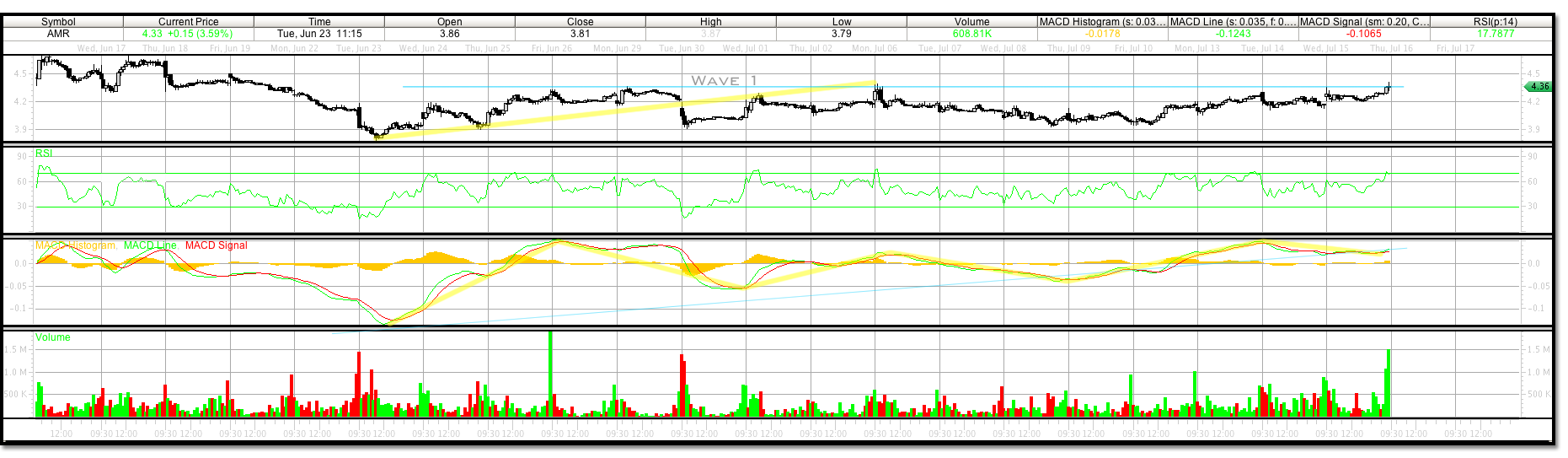Click the Current Price column header
The height and width of the screenshot is (458, 1568).
click(188, 22)
